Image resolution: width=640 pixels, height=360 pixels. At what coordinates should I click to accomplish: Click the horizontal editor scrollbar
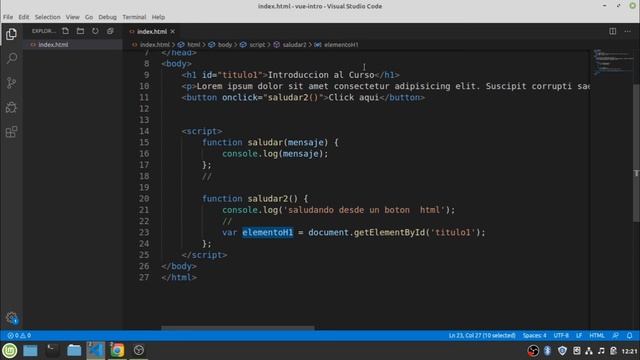click(238, 327)
